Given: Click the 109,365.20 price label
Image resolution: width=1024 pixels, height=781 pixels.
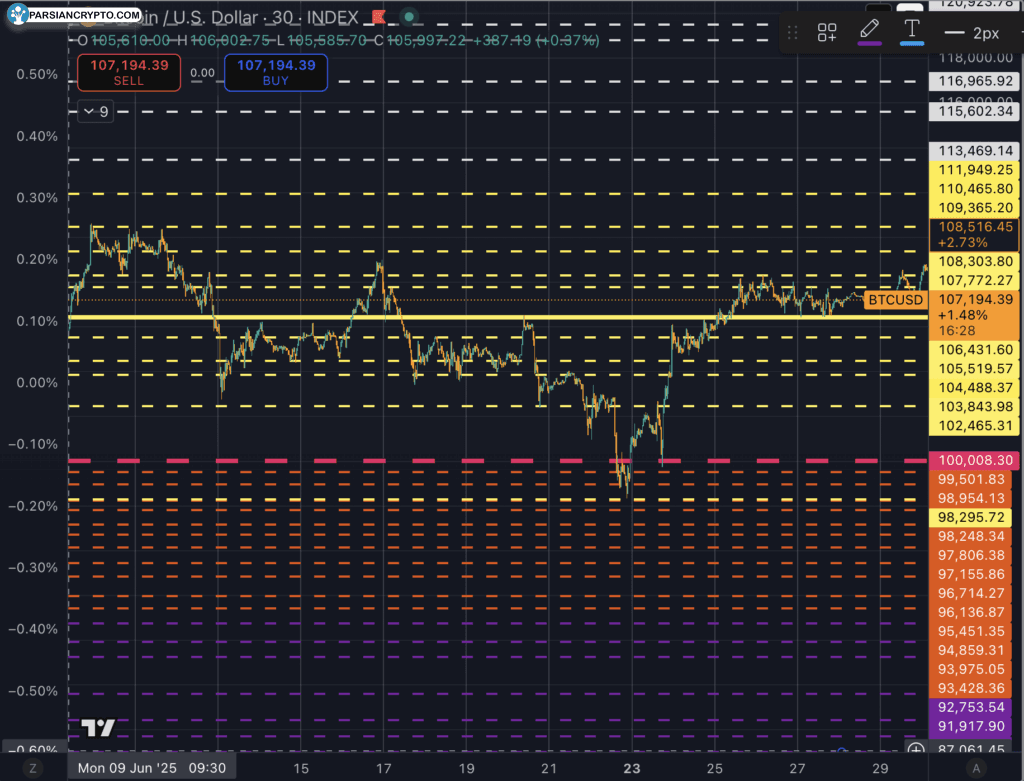Looking at the screenshot, I should [x=974, y=208].
